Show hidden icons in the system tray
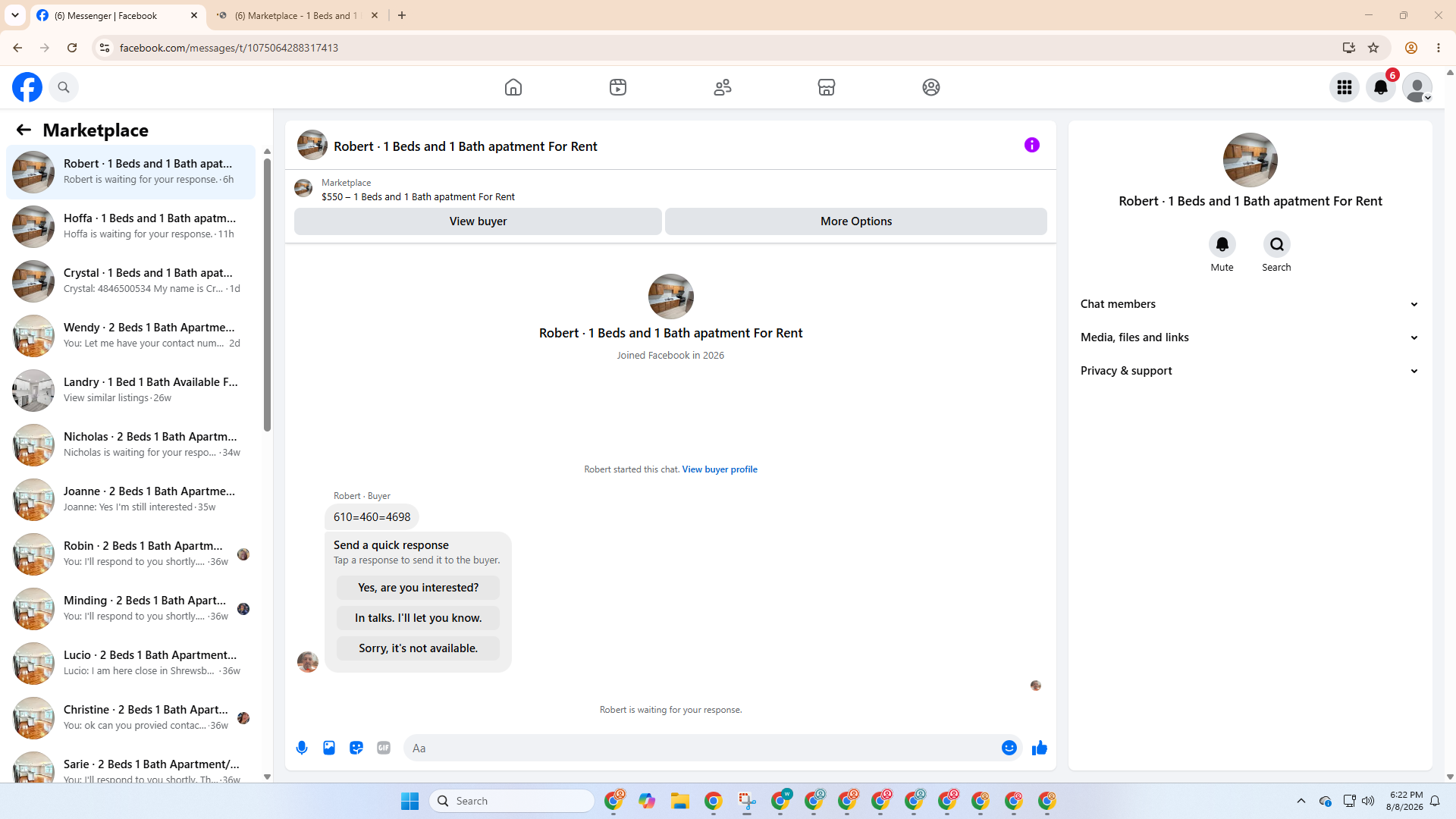This screenshot has height=819, width=1456. 1301,801
